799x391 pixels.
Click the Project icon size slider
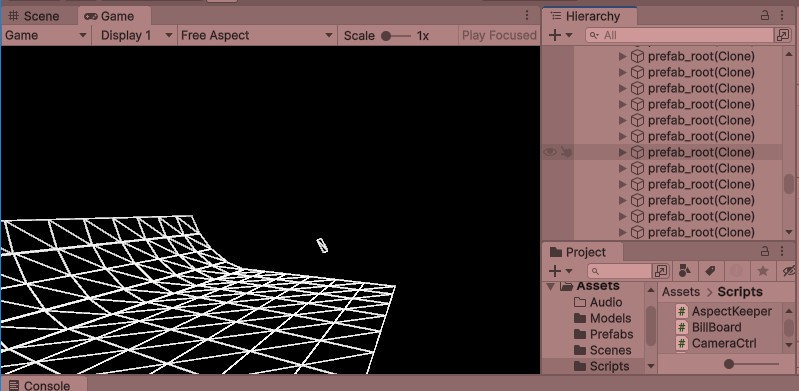pos(752,364)
